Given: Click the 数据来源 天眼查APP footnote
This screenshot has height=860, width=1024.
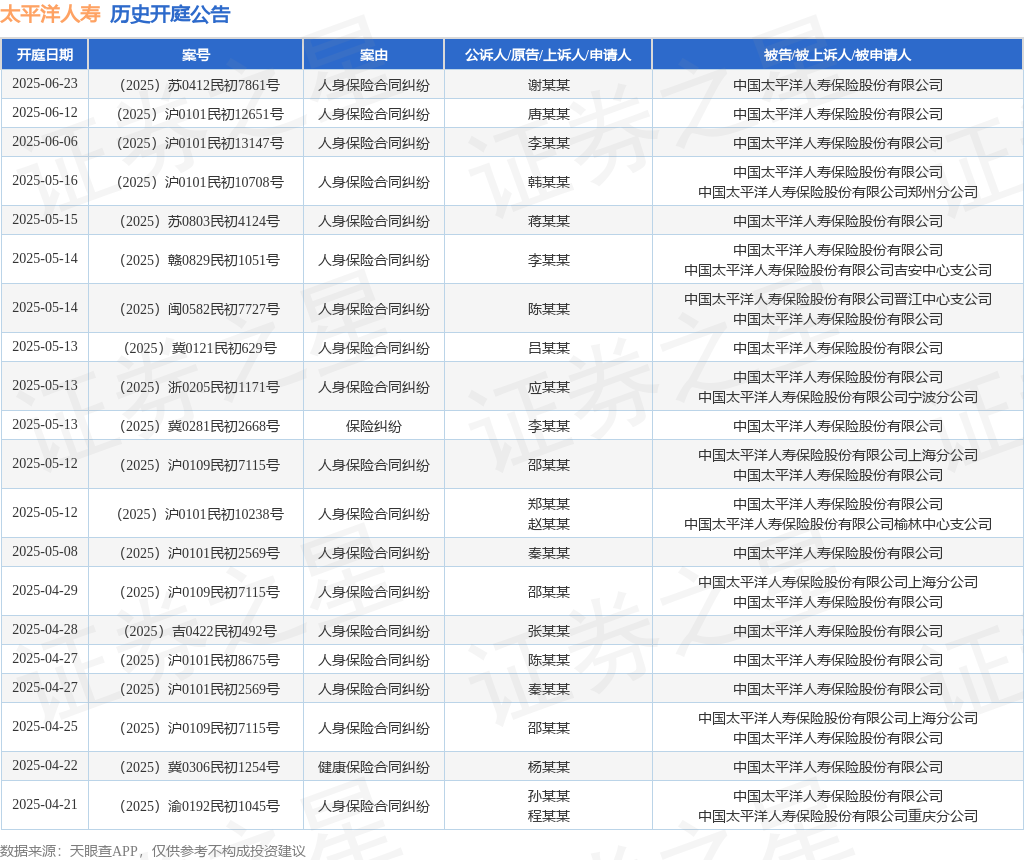Looking at the screenshot, I should (153, 851).
